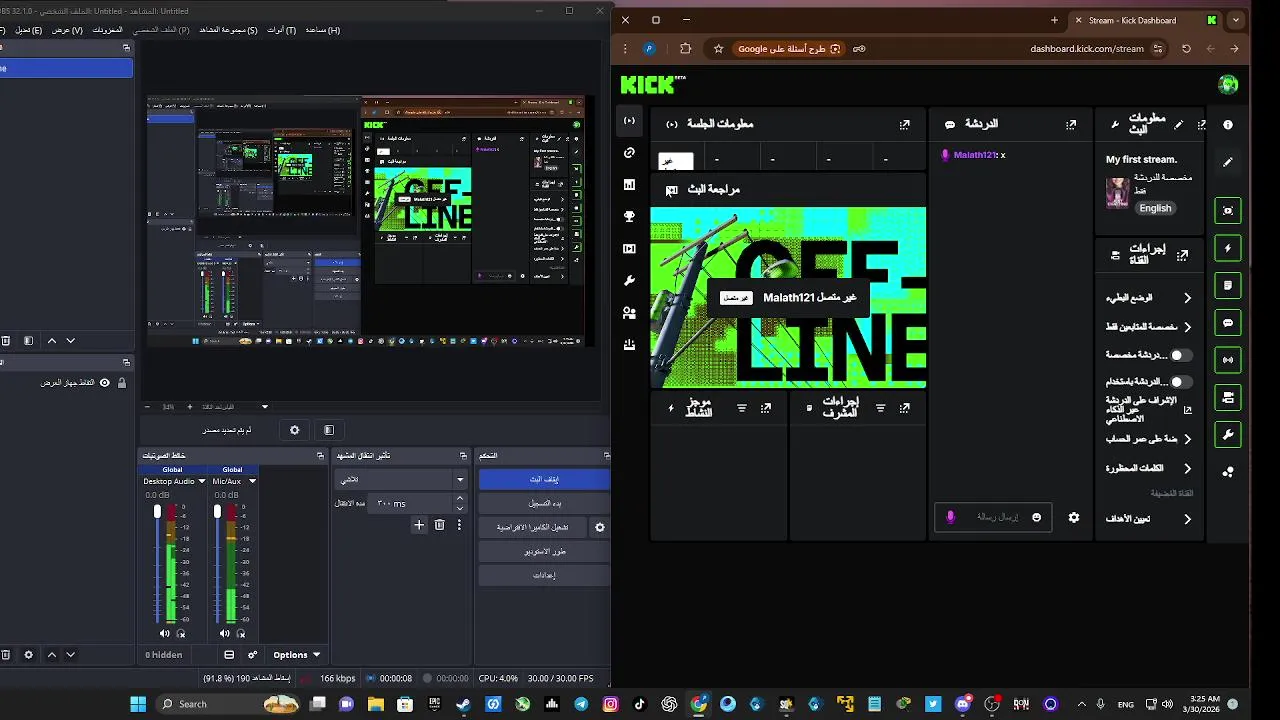Open Mic/Aux channel dropdown arrow

tap(252, 481)
